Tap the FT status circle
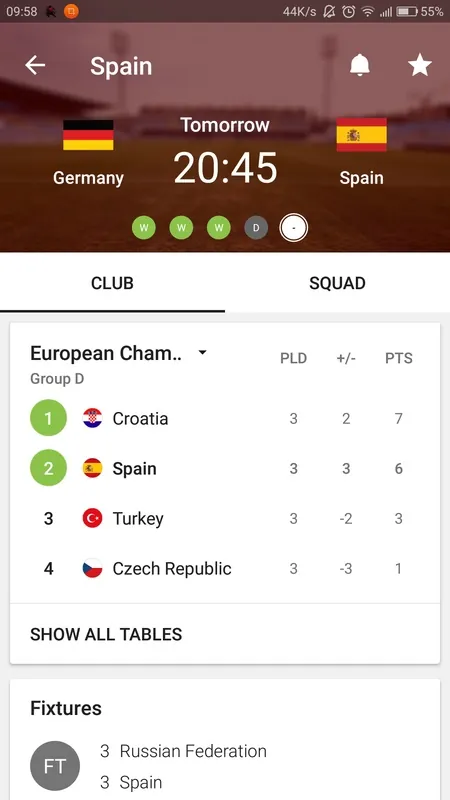The height and width of the screenshot is (800, 450). [55, 766]
